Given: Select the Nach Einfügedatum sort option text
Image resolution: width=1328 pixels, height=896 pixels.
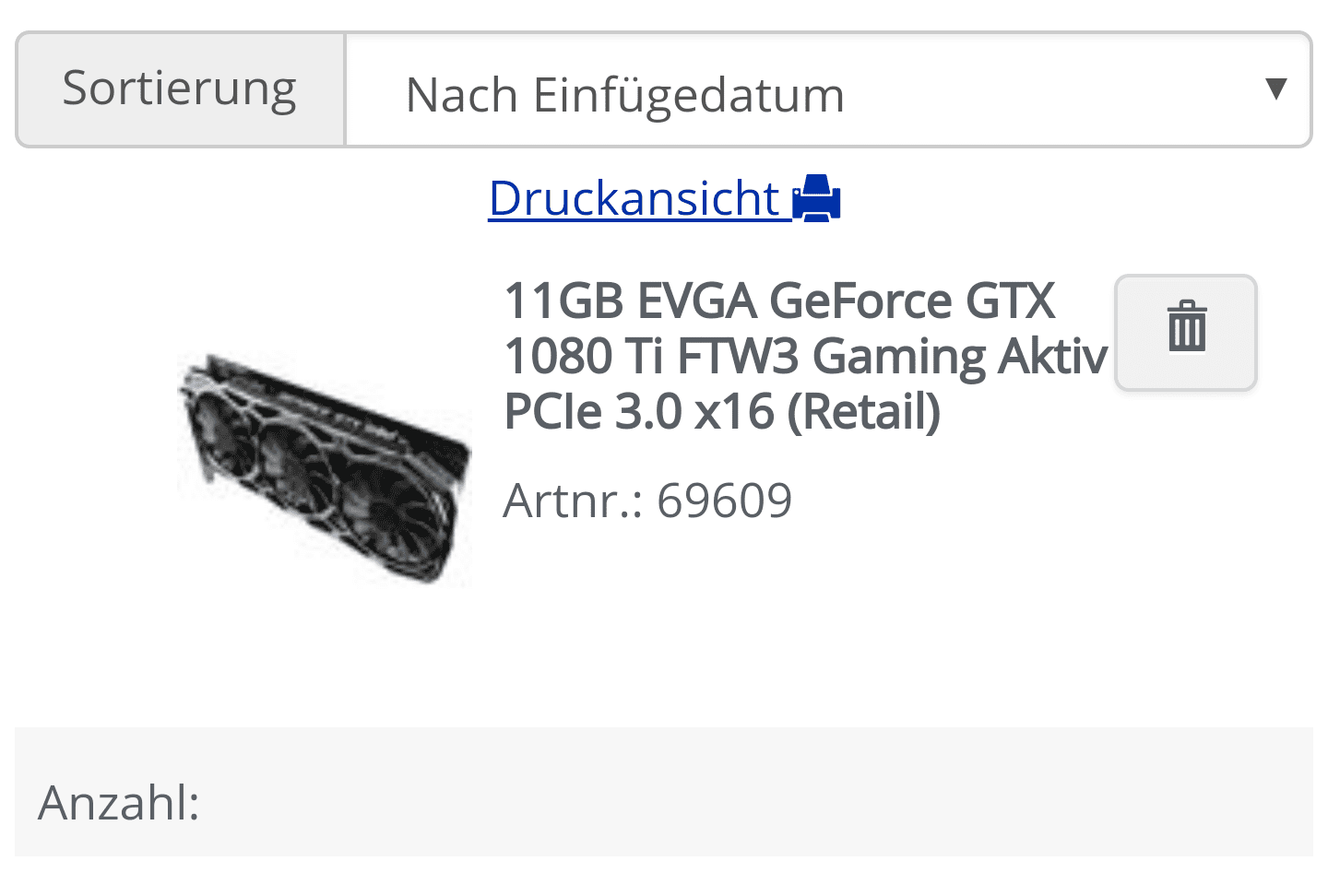Looking at the screenshot, I should 624,95.
